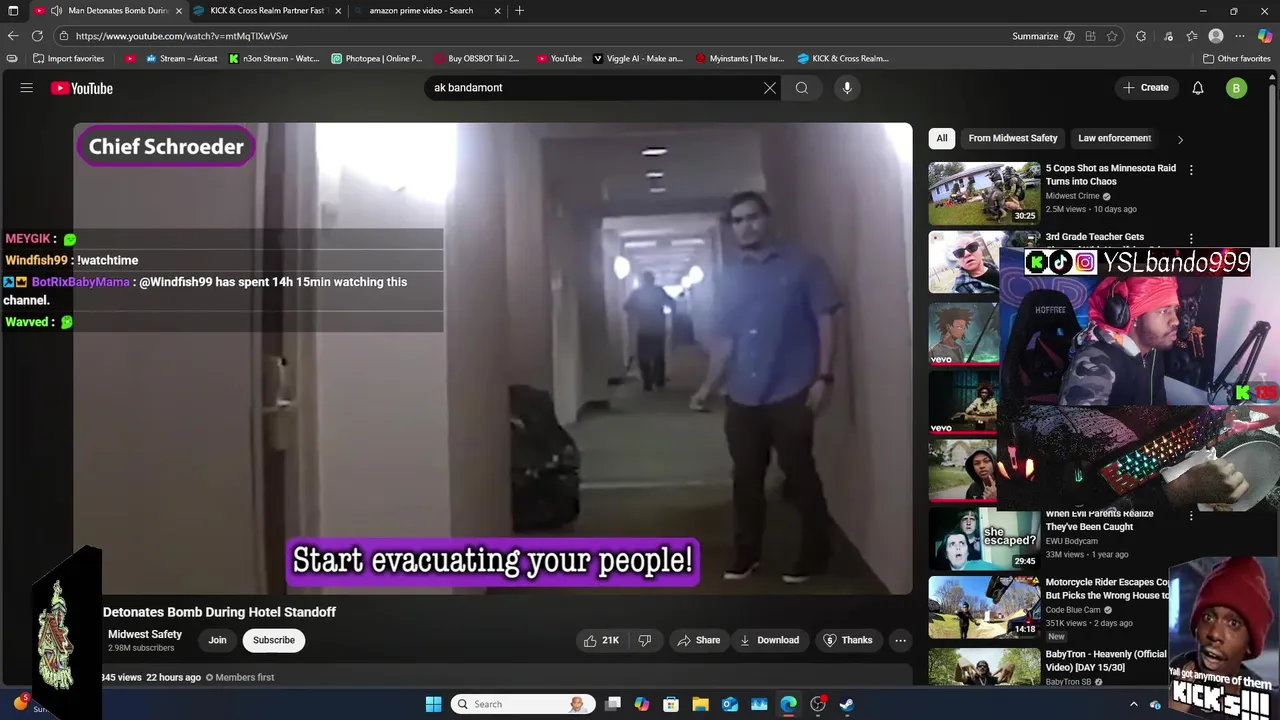
Task: Open Microsoft Store from the taskbar
Action: click(x=671, y=704)
